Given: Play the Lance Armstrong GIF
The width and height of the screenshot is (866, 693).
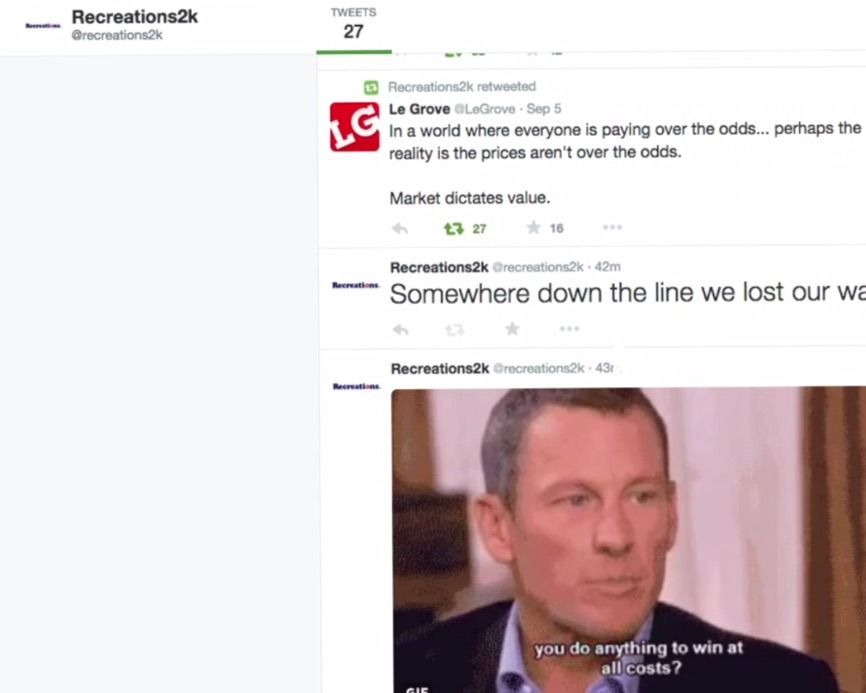Looking at the screenshot, I should pyautogui.click(x=629, y=540).
